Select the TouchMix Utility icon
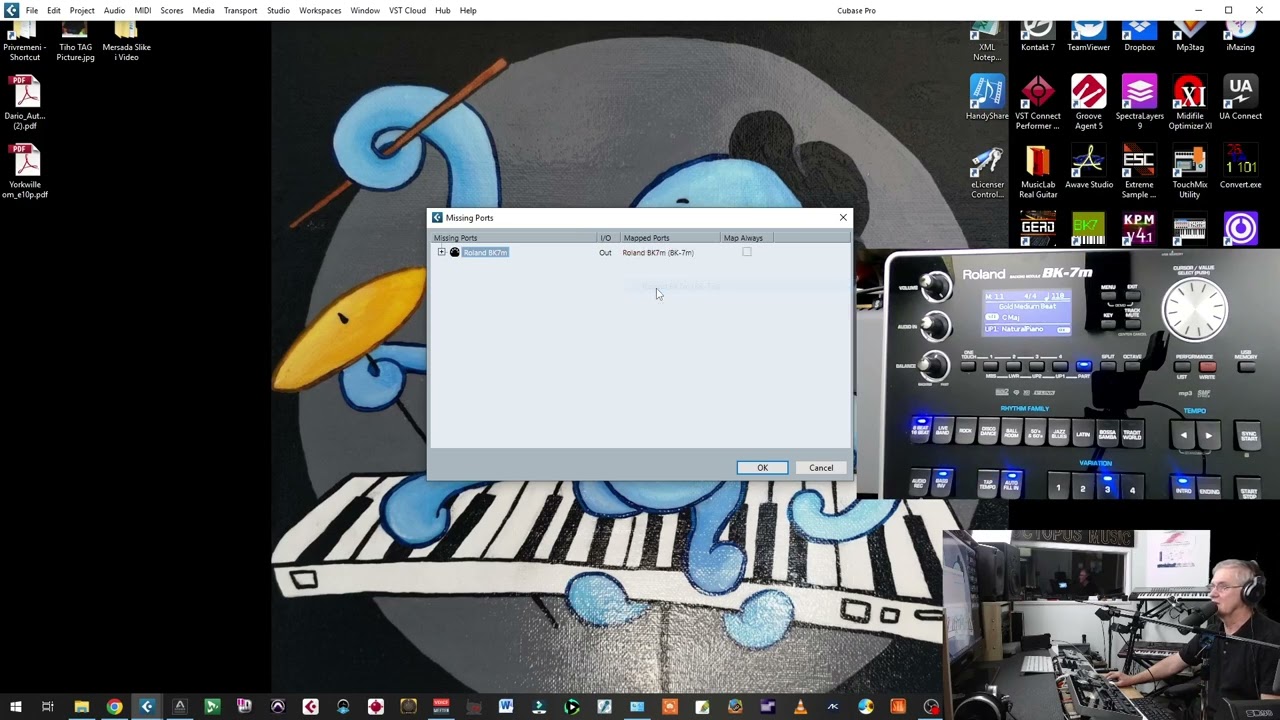Screen dimensions: 1280x720 click(x=1190, y=172)
